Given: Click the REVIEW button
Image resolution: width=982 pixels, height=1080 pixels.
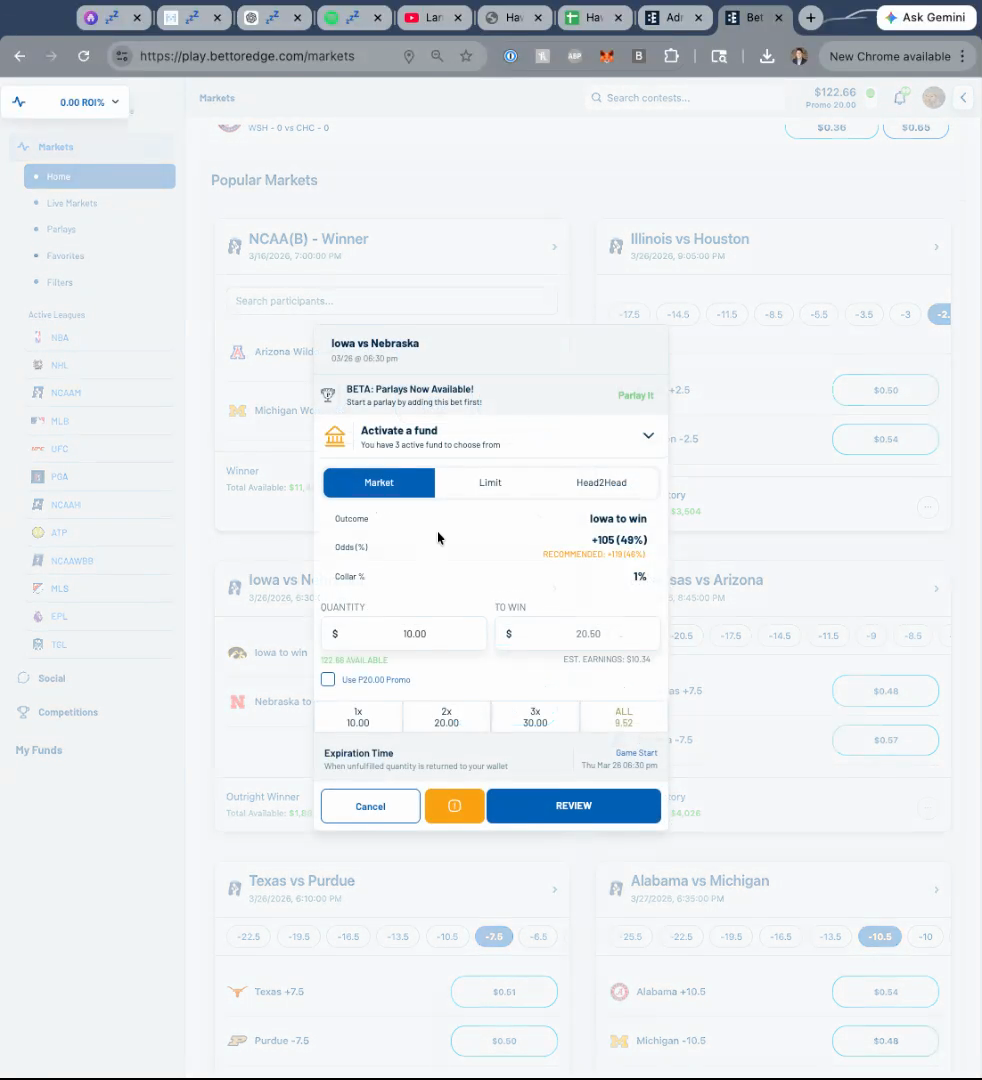Looking at the screenshot, I should pos(573,806).
